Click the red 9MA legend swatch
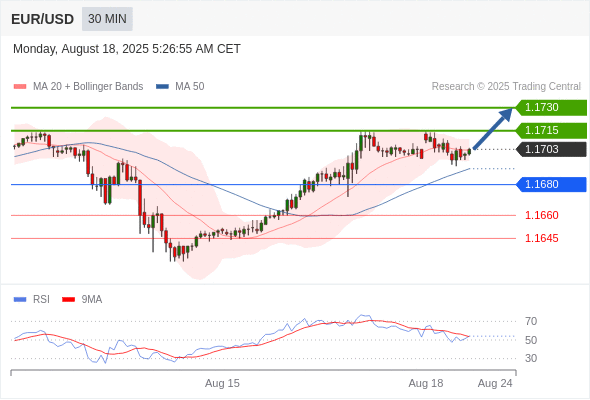 [x=68, y=300]
